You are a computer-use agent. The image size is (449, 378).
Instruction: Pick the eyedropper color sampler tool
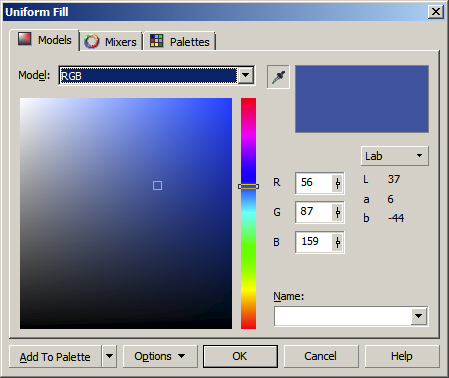pyautogui.click(x=278, y=77)
